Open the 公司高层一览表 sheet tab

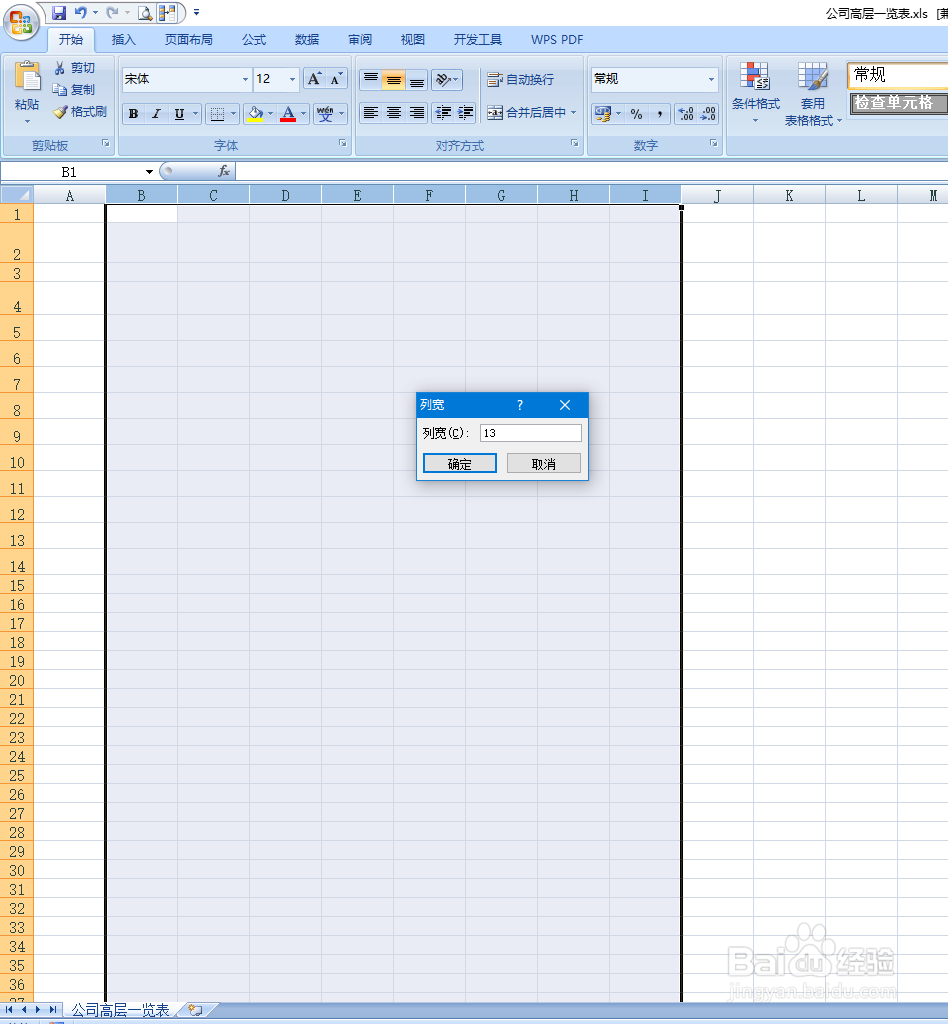click(120, 1010)
